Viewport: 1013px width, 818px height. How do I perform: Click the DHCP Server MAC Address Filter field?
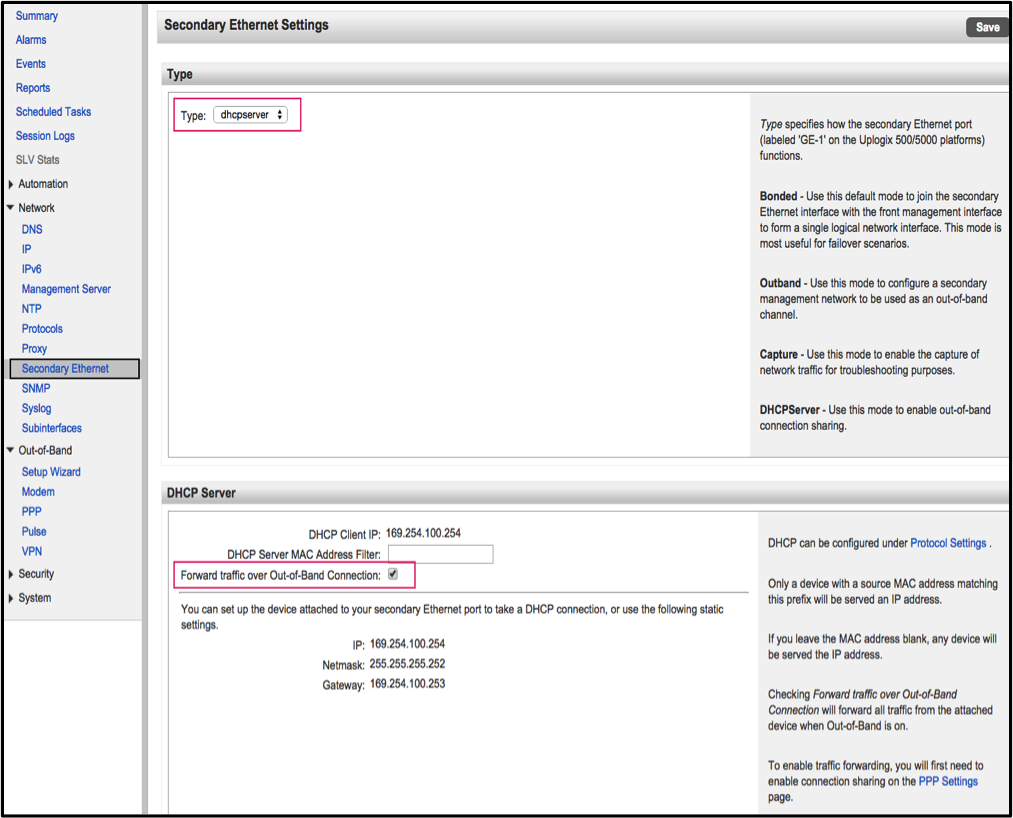440,554
